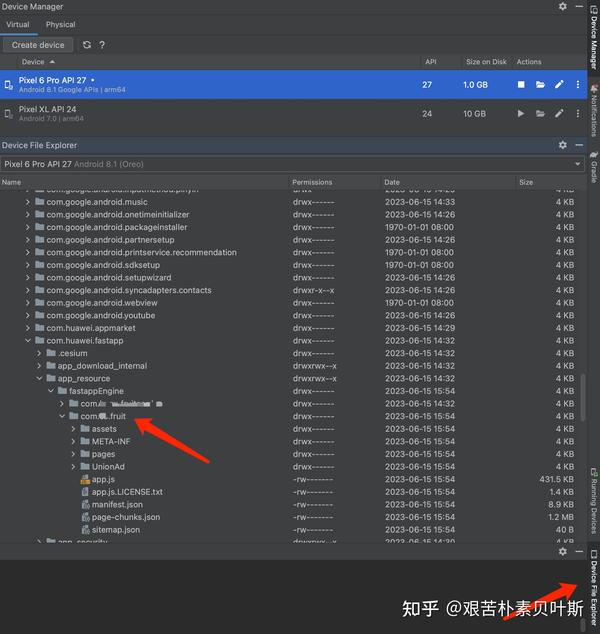Open Device Manager settings gear

562,6
